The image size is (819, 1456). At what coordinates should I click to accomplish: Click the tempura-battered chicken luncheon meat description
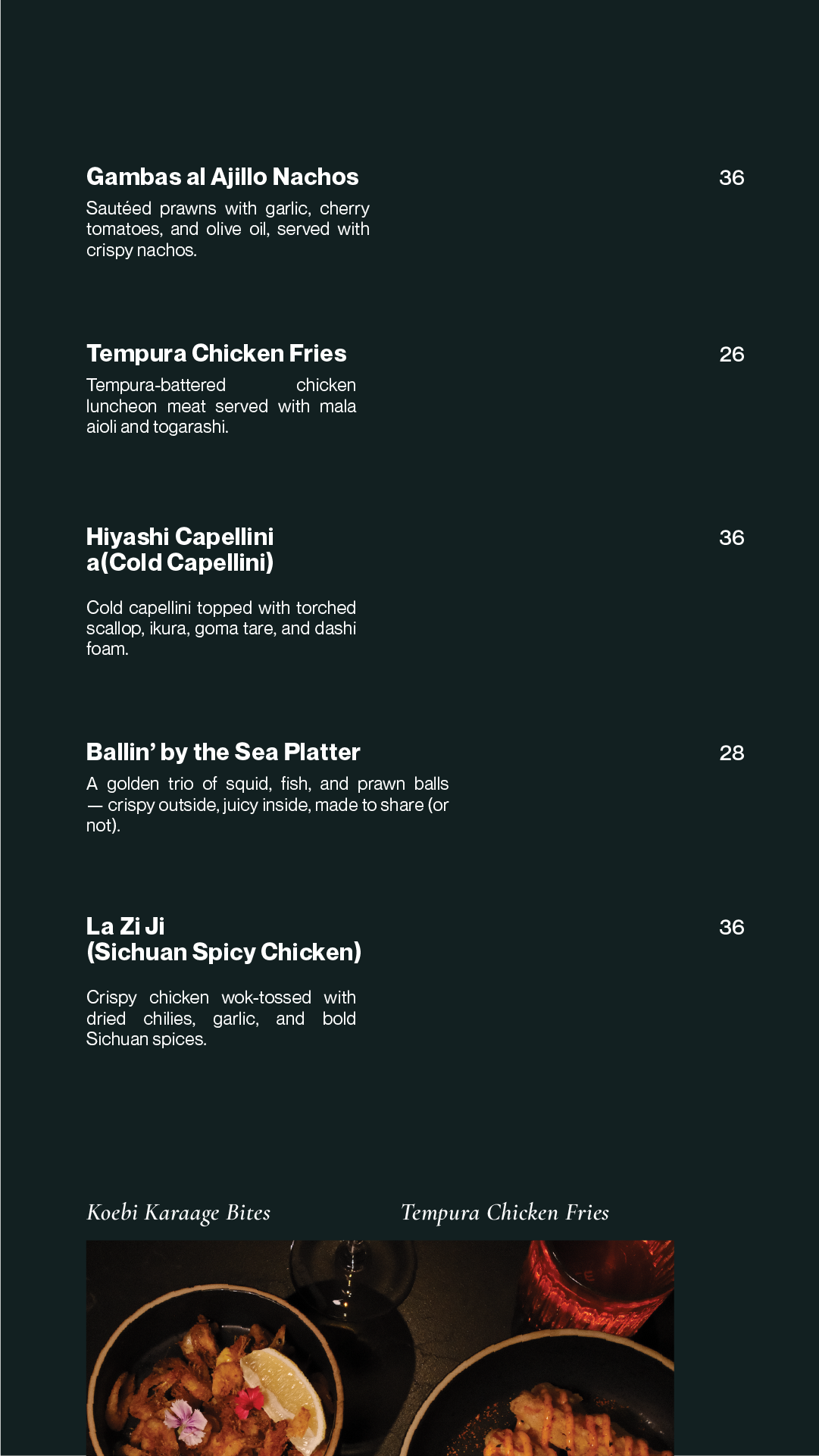[x=220, y=406]
